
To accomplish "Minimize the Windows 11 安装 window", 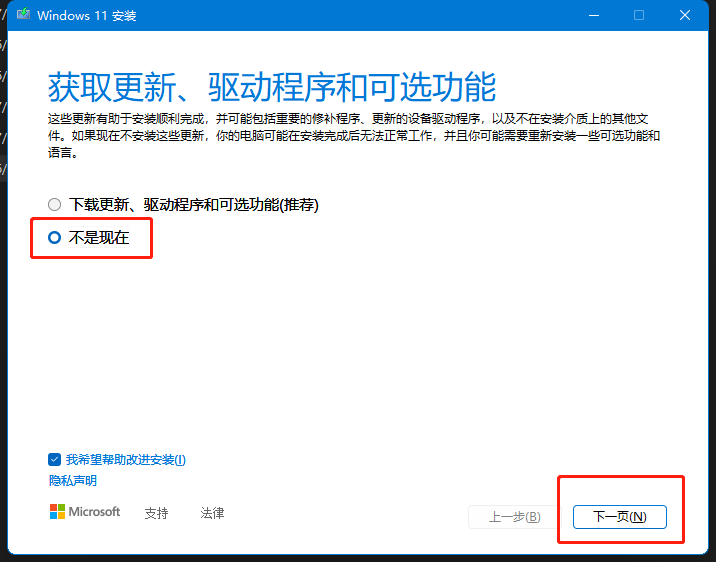I will point(594,16).
